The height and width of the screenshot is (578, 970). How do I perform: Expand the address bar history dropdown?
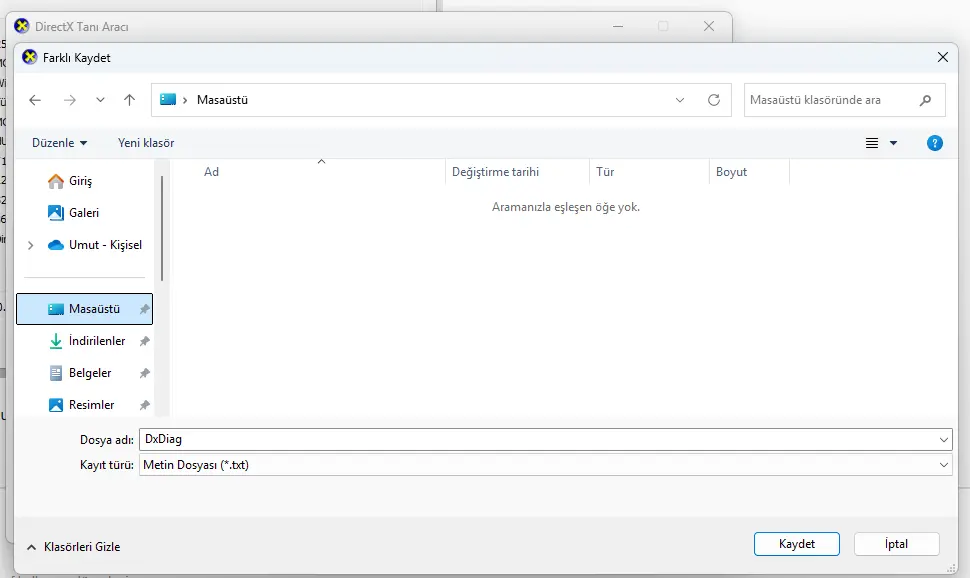(680, 100)
